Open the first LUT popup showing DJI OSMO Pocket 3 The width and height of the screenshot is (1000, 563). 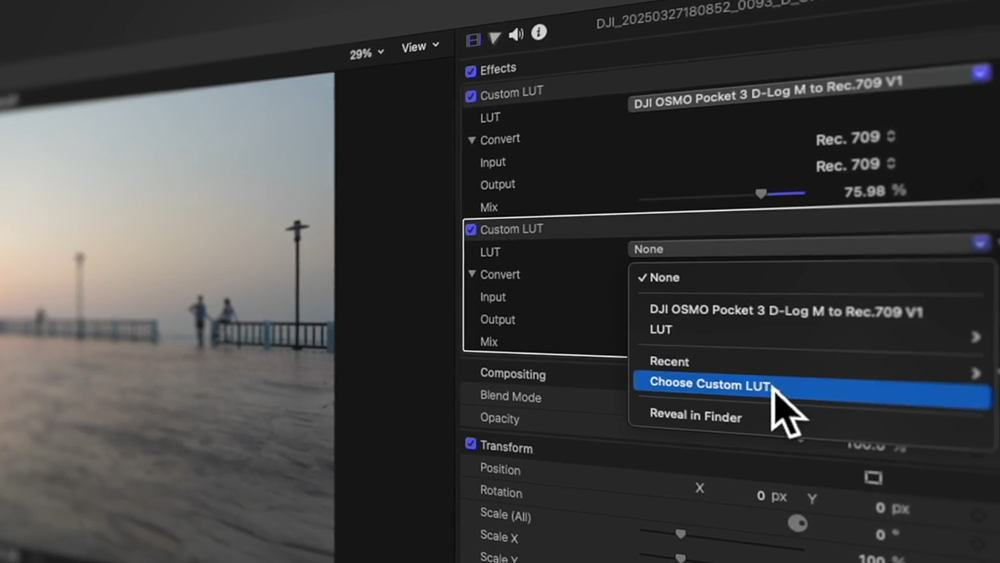809,90
